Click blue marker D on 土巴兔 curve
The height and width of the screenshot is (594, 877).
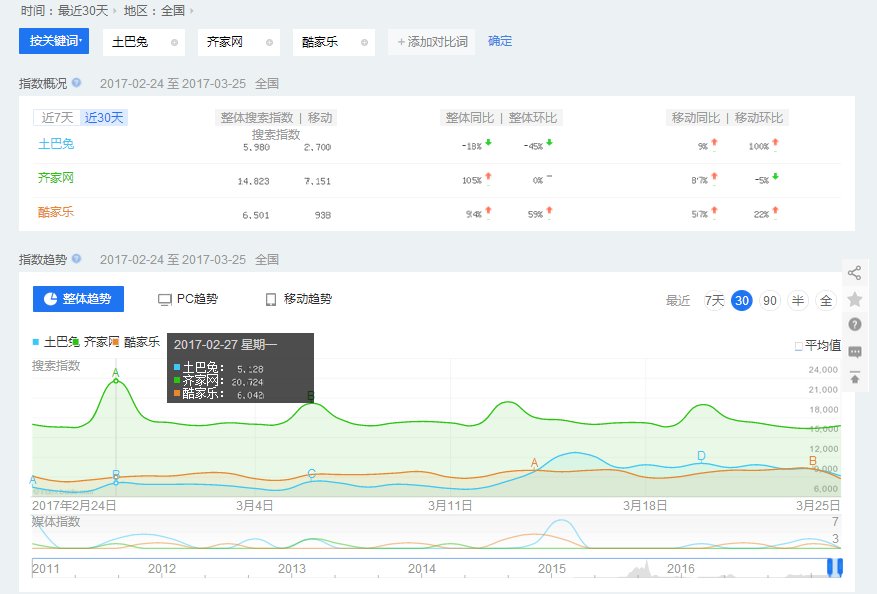(701, 456)
